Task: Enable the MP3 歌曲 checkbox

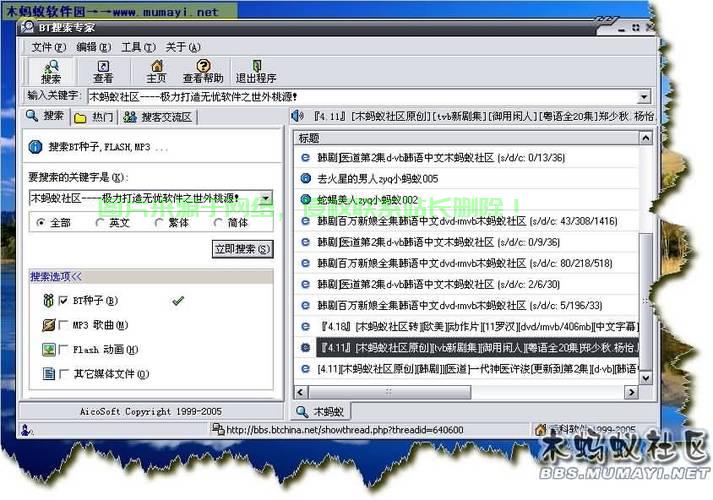Action: (x=64, y=326)
